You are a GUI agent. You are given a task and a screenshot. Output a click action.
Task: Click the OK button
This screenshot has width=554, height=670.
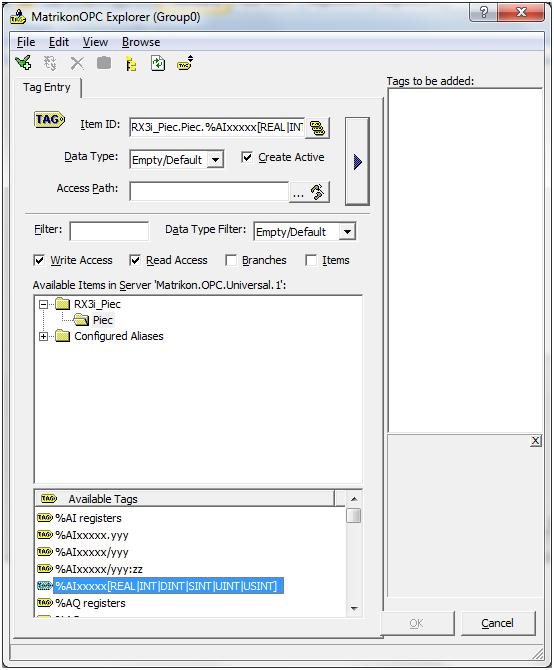point(416,623)
